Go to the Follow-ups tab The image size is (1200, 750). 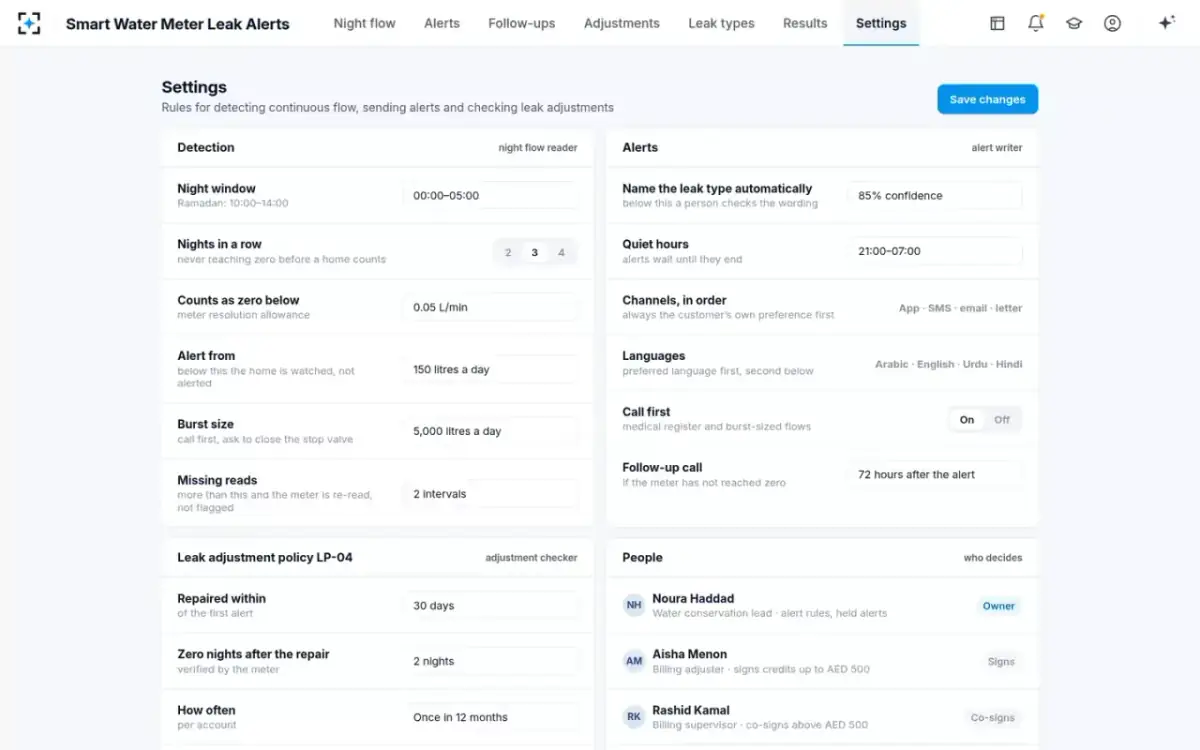[522, 23]
